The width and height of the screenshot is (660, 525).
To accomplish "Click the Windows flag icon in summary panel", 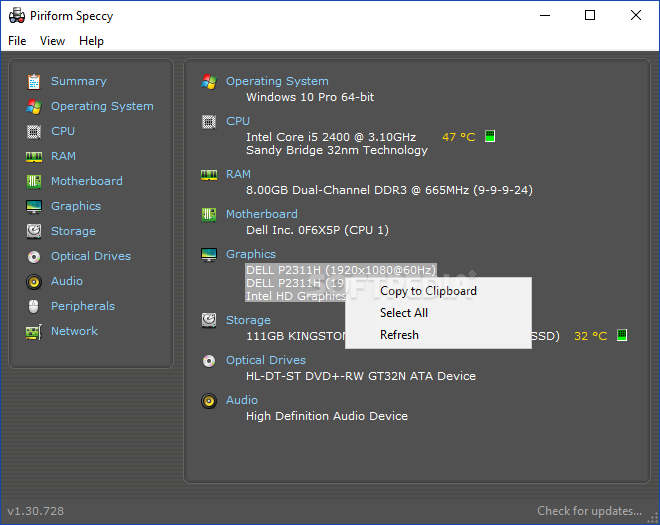I will pos(209,82).
